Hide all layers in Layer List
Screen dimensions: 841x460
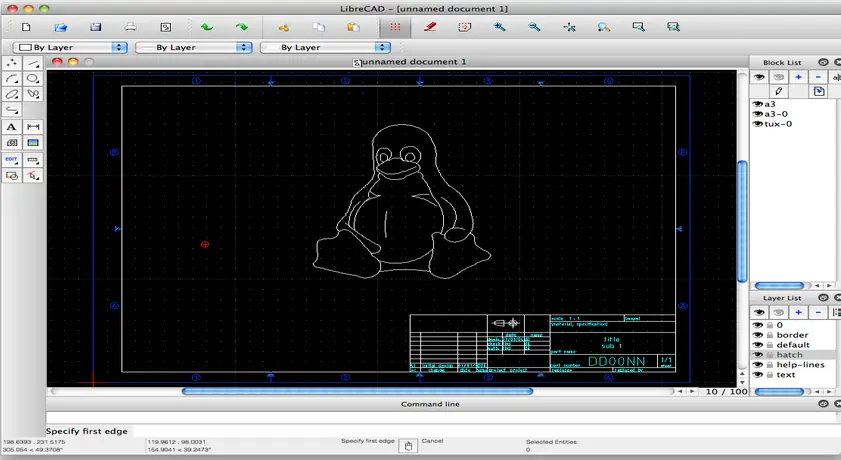(778, 313)
